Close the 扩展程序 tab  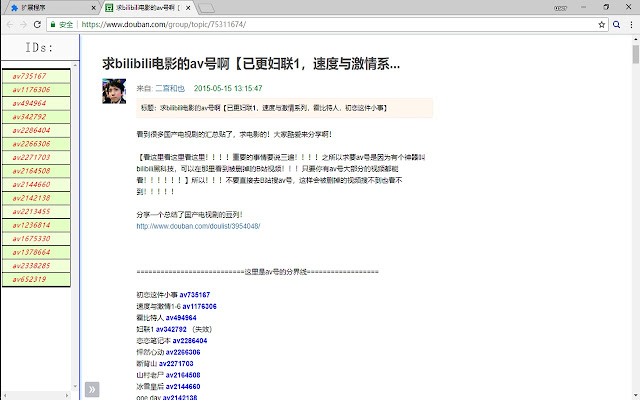coord(93,8)
